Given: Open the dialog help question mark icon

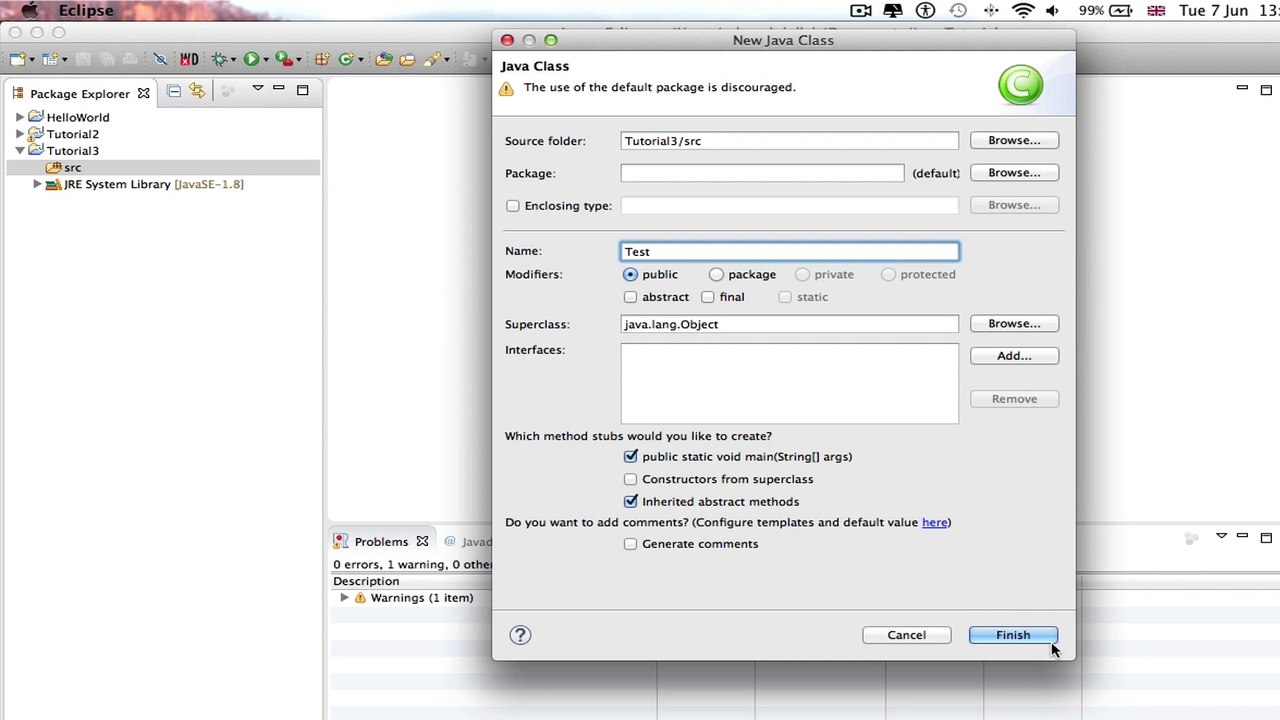Looking at the screenshot, I should point(520,635).
